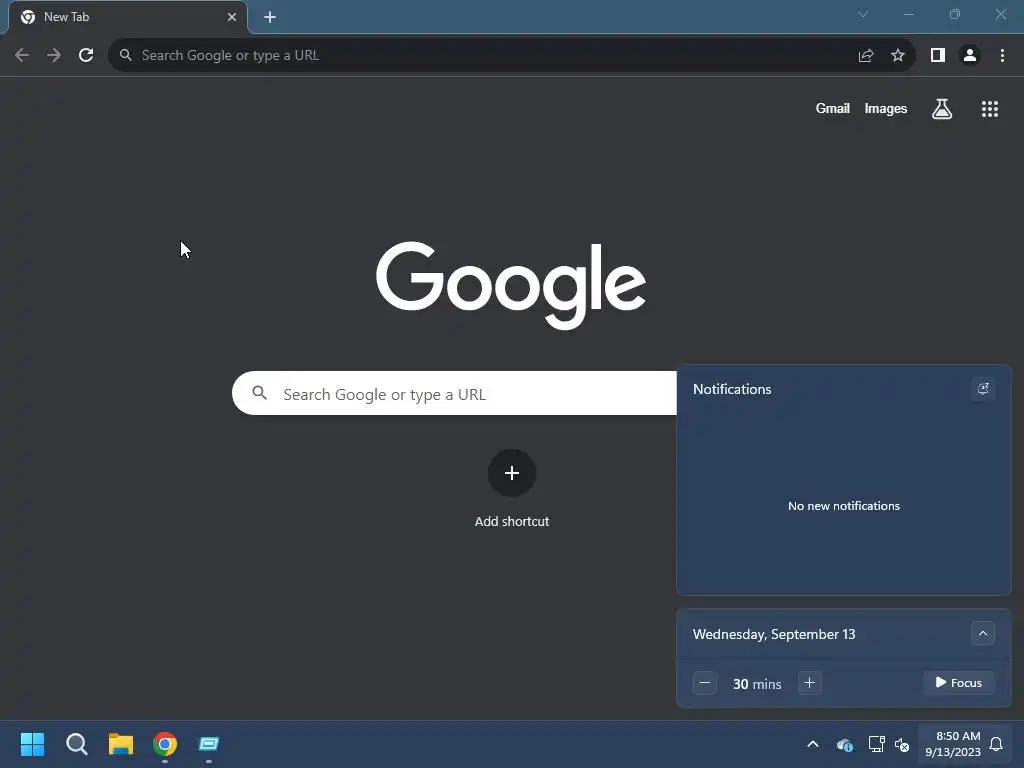Open the muted volume tray icon

[902, 744]
